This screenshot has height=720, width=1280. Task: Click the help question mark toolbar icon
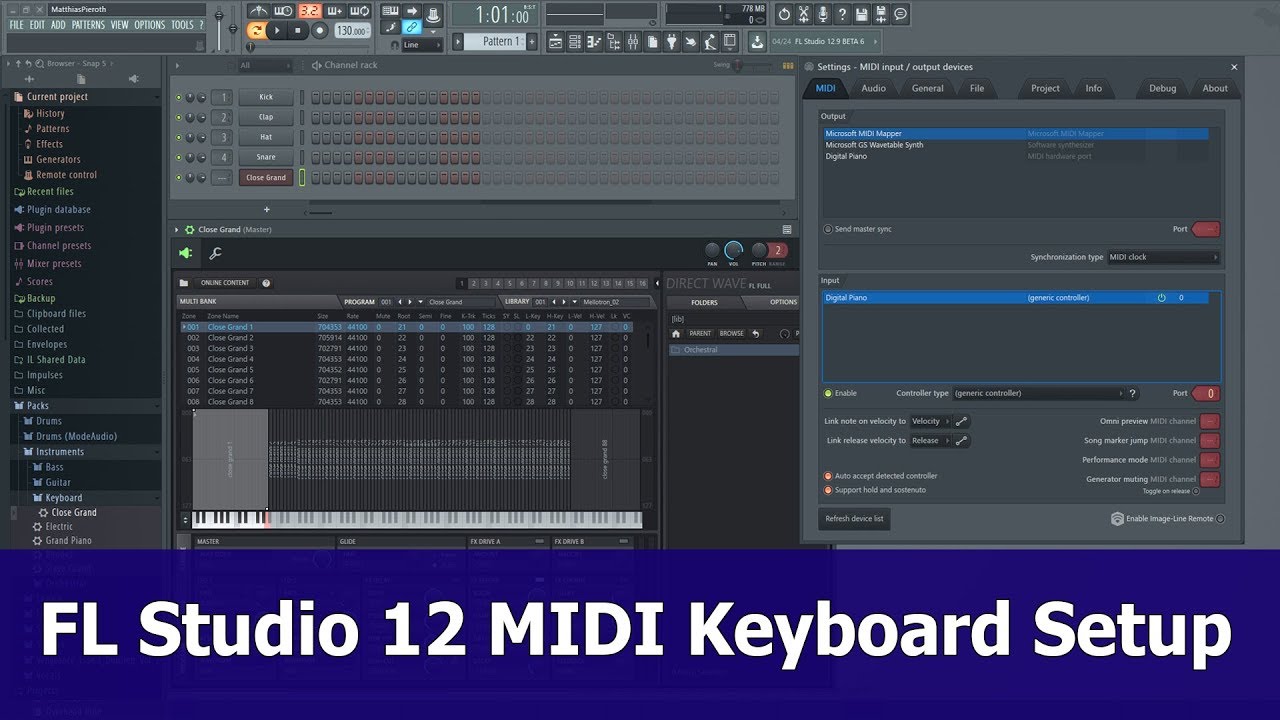[x=842, y=13]
